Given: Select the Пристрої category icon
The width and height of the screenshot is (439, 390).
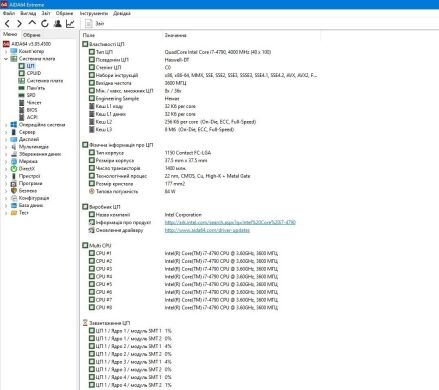Looking at the screenshot, I should point(14,176).
